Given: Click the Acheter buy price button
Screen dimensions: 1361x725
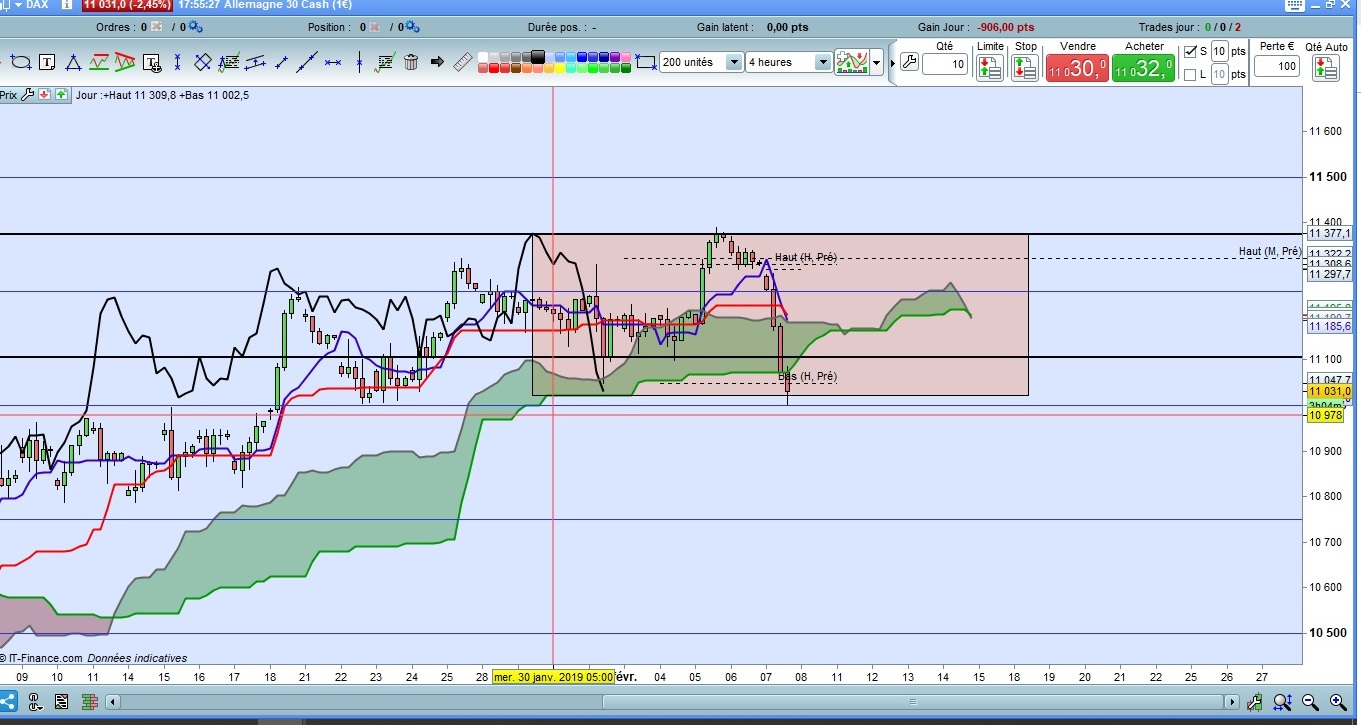Looking at the screenshot, I should click(x=1143, y=69).
